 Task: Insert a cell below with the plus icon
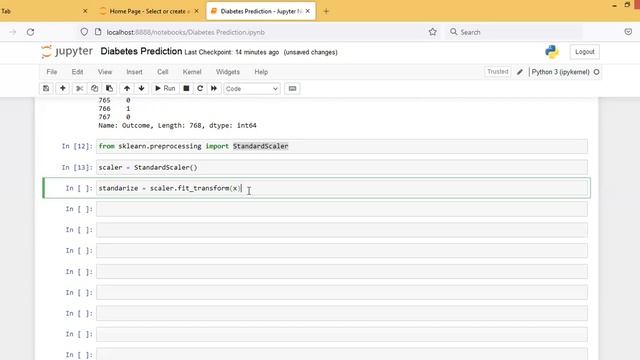coord(62,89)
